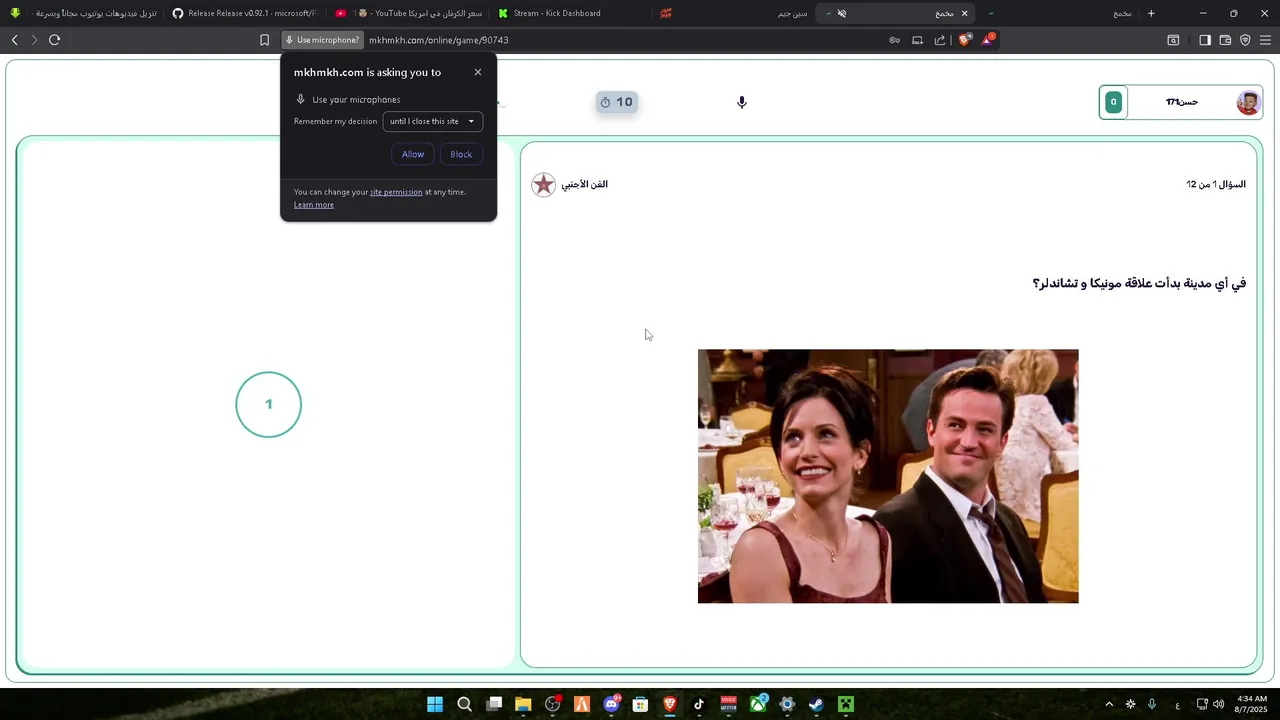1280x720 pixels.
Task: Switch to the rightmost مخمخ tab
Action: tap(1060, 13)
